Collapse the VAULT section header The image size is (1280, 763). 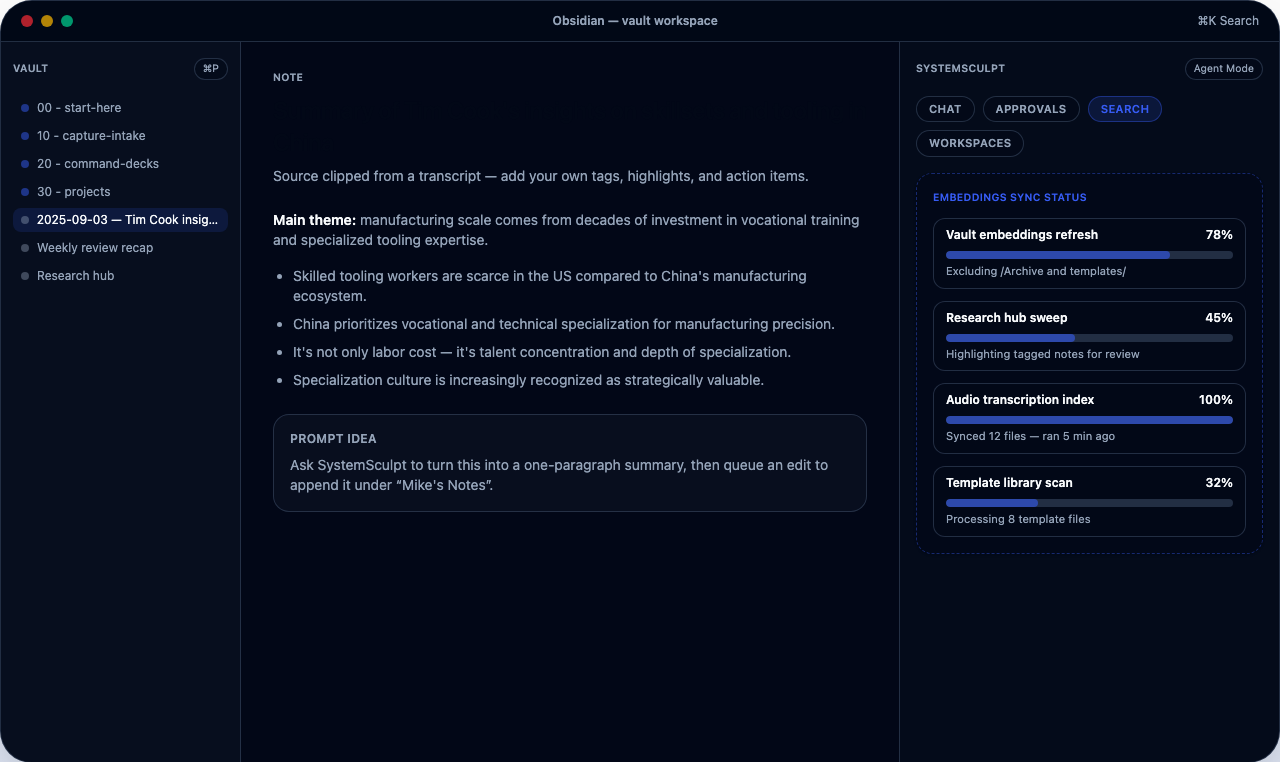coord(30,68)
